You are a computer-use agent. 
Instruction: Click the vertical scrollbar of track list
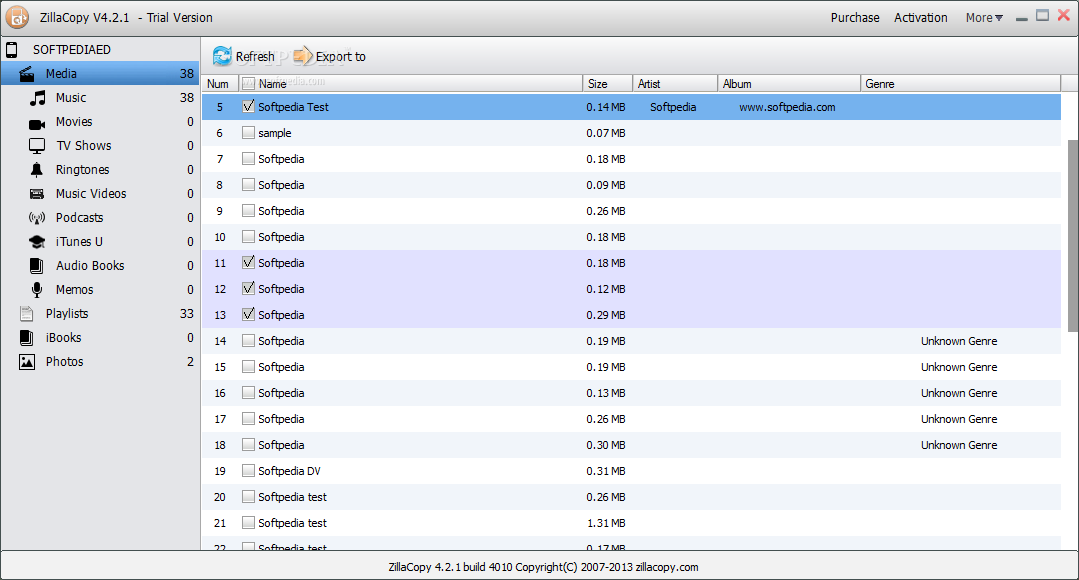[1073, 235]
